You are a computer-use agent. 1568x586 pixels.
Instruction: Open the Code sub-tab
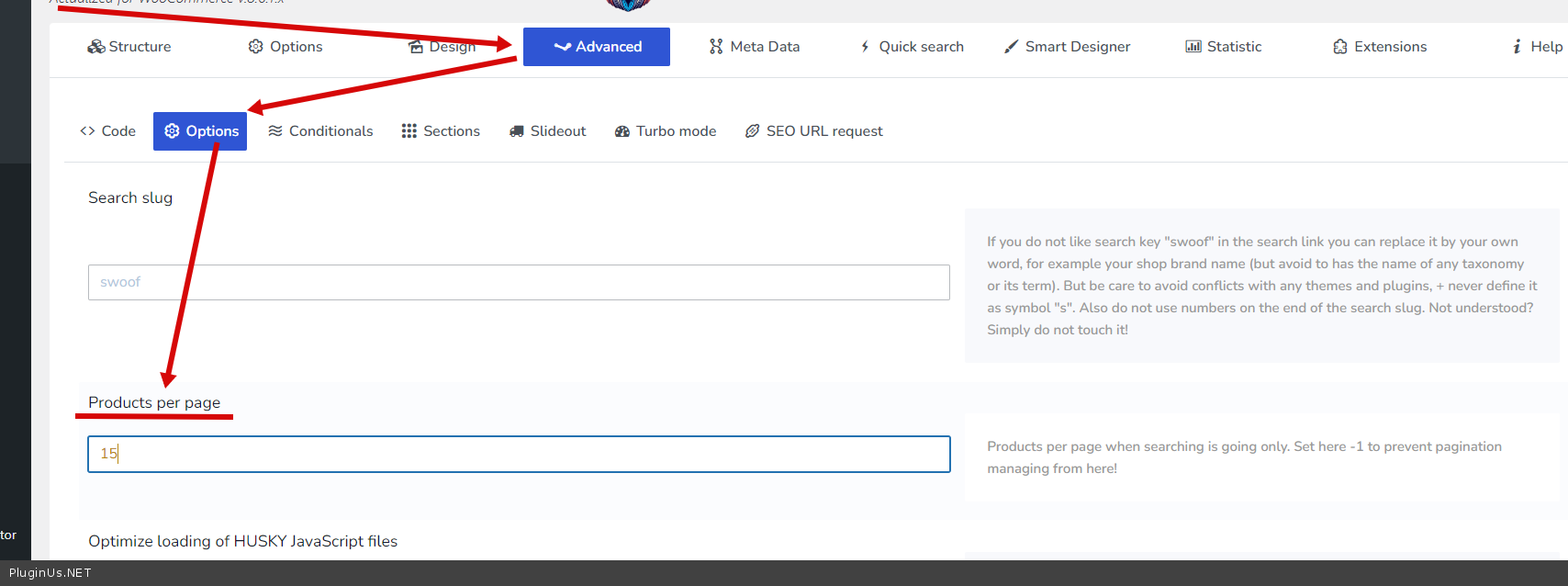[x=108, y=131]
